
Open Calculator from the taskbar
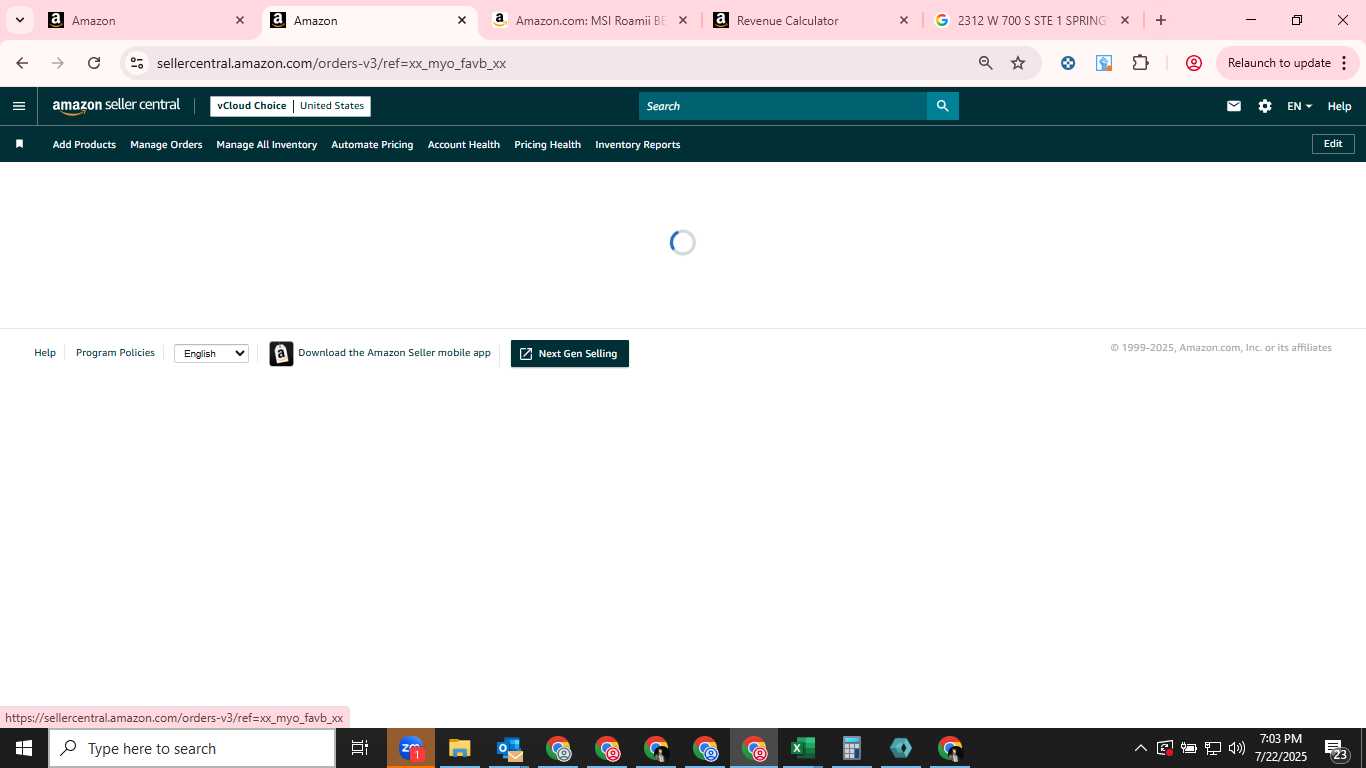[851, 748]
